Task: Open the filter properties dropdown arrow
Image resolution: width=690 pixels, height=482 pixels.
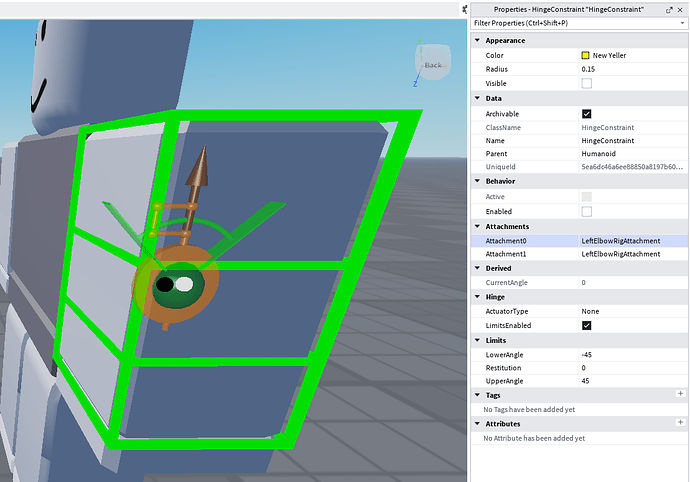Action: coord(683,23)
